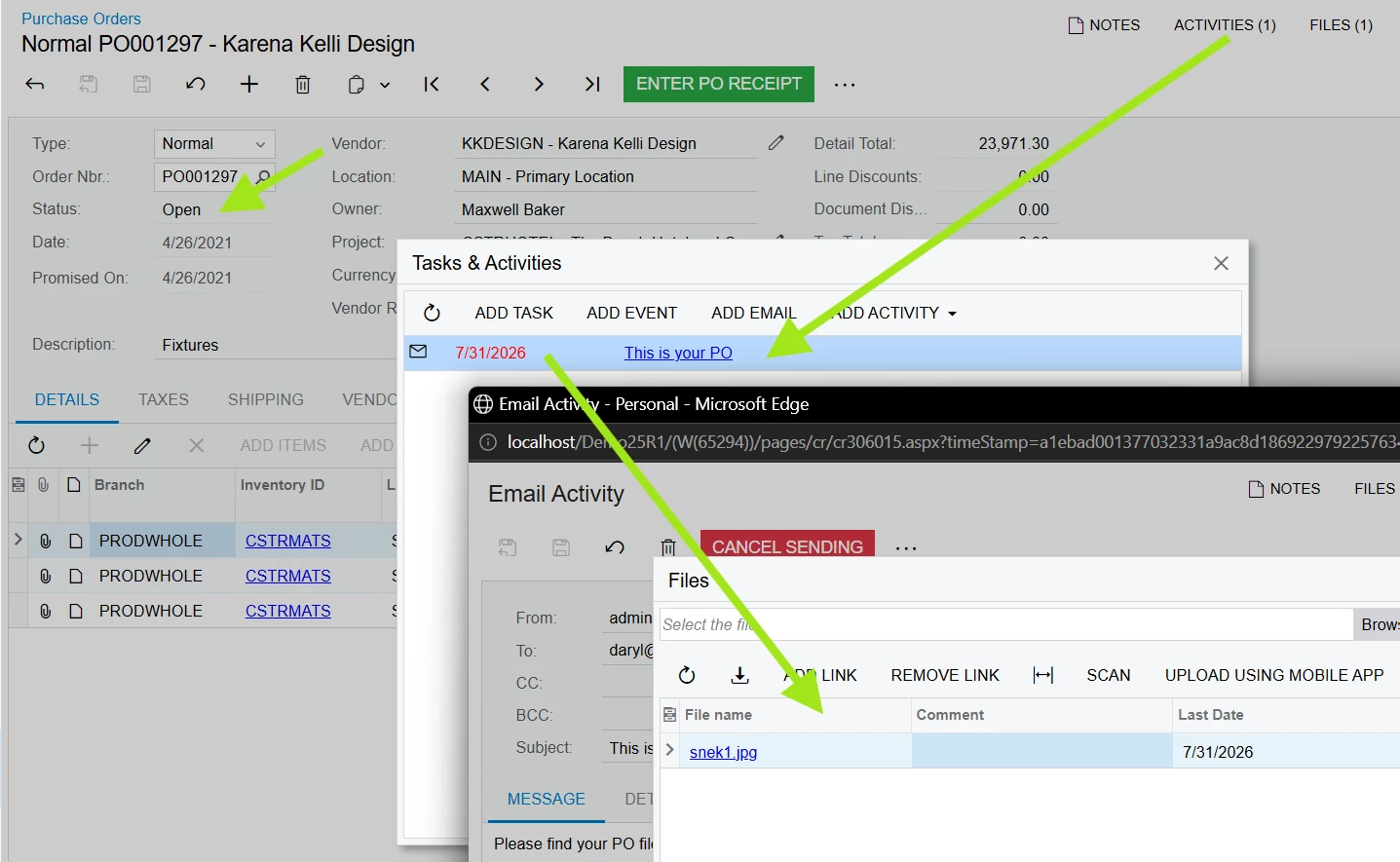
Task: Open NOTES on the purchase order
Action: coord(1104,25)
